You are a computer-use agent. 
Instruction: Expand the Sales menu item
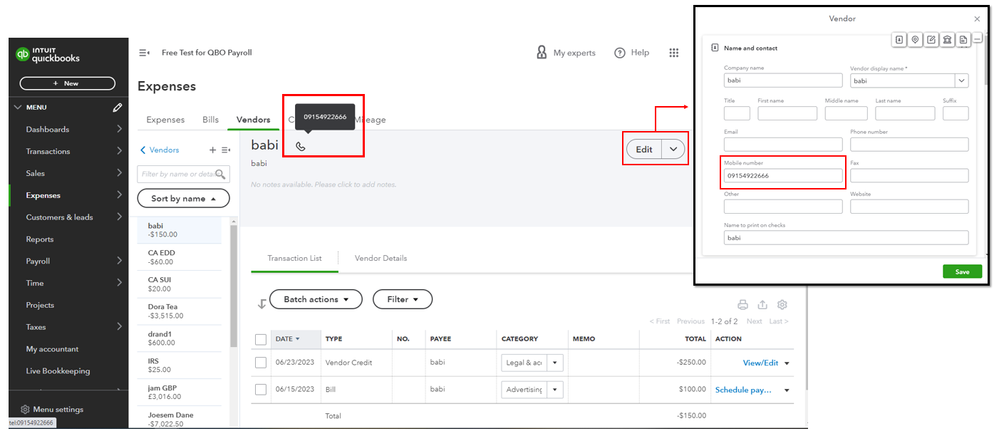(119, 173)
